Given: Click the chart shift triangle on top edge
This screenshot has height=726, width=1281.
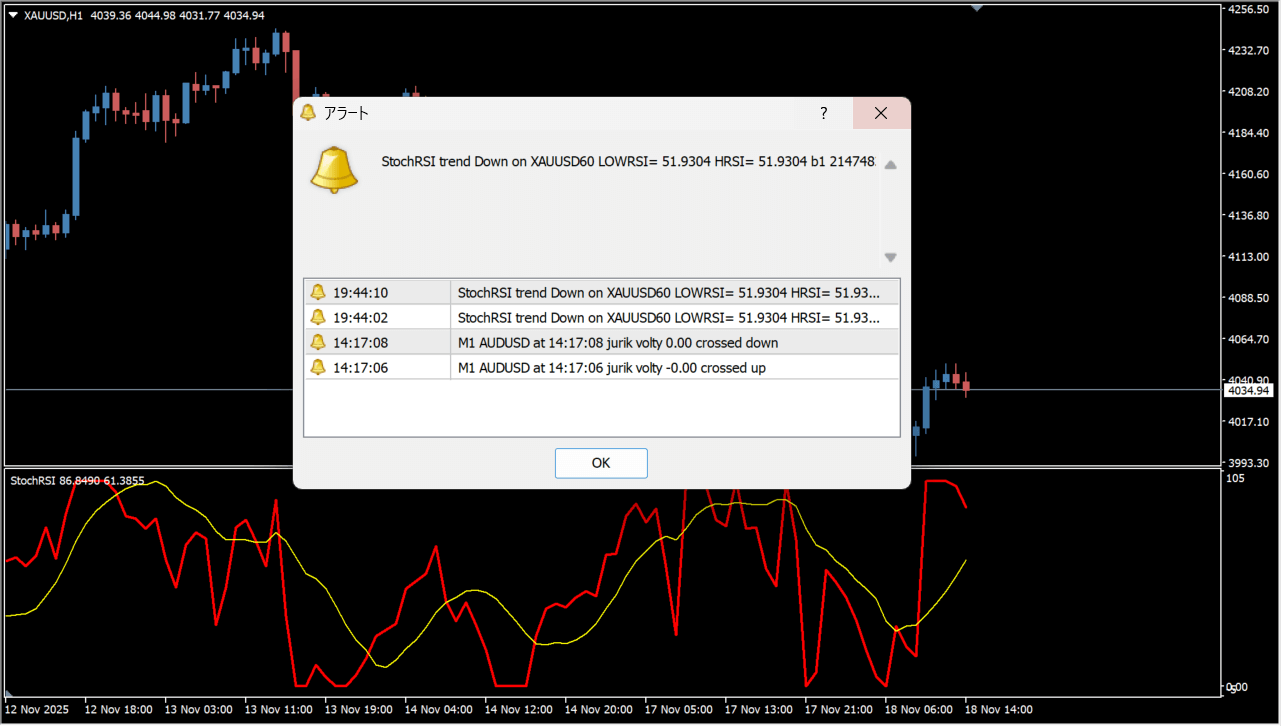Looking at the screenshot, I should (x=976, y=7).
